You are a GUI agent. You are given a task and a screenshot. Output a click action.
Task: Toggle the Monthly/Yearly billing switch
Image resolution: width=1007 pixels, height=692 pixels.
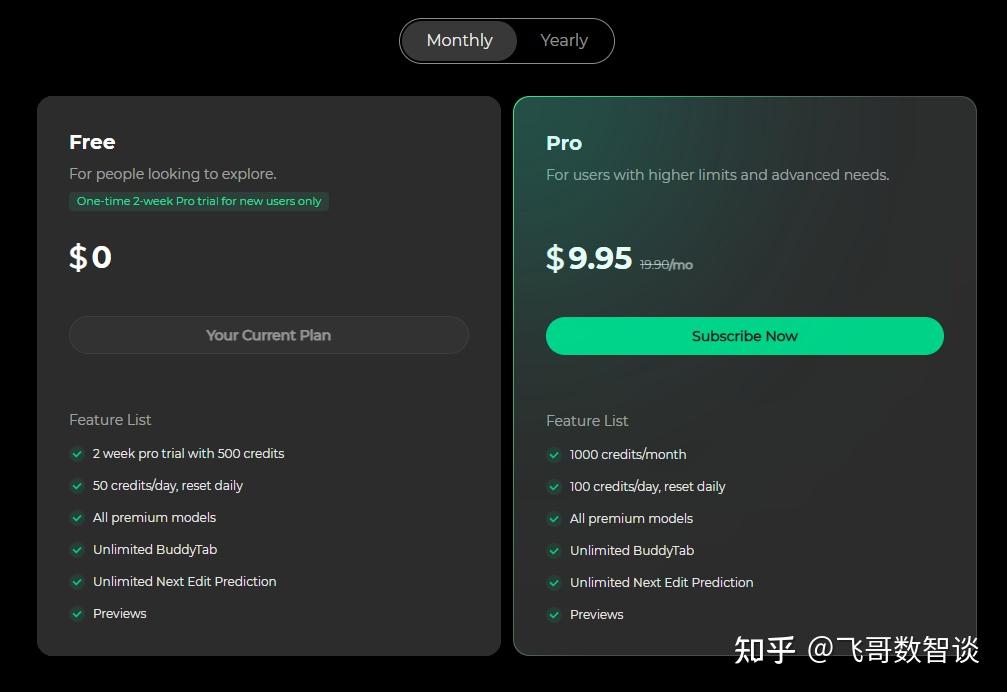pyautogui.click(x=507, y=40)
